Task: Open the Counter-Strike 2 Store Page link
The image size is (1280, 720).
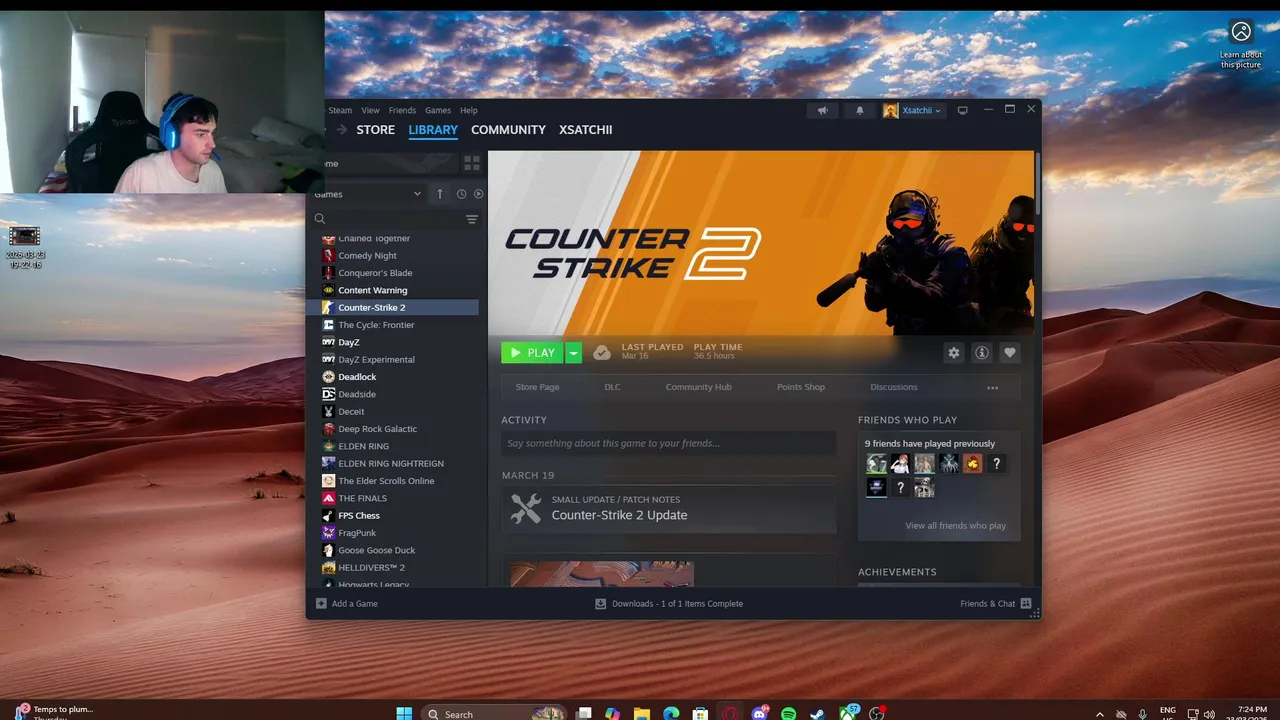Action: point(537,387)
